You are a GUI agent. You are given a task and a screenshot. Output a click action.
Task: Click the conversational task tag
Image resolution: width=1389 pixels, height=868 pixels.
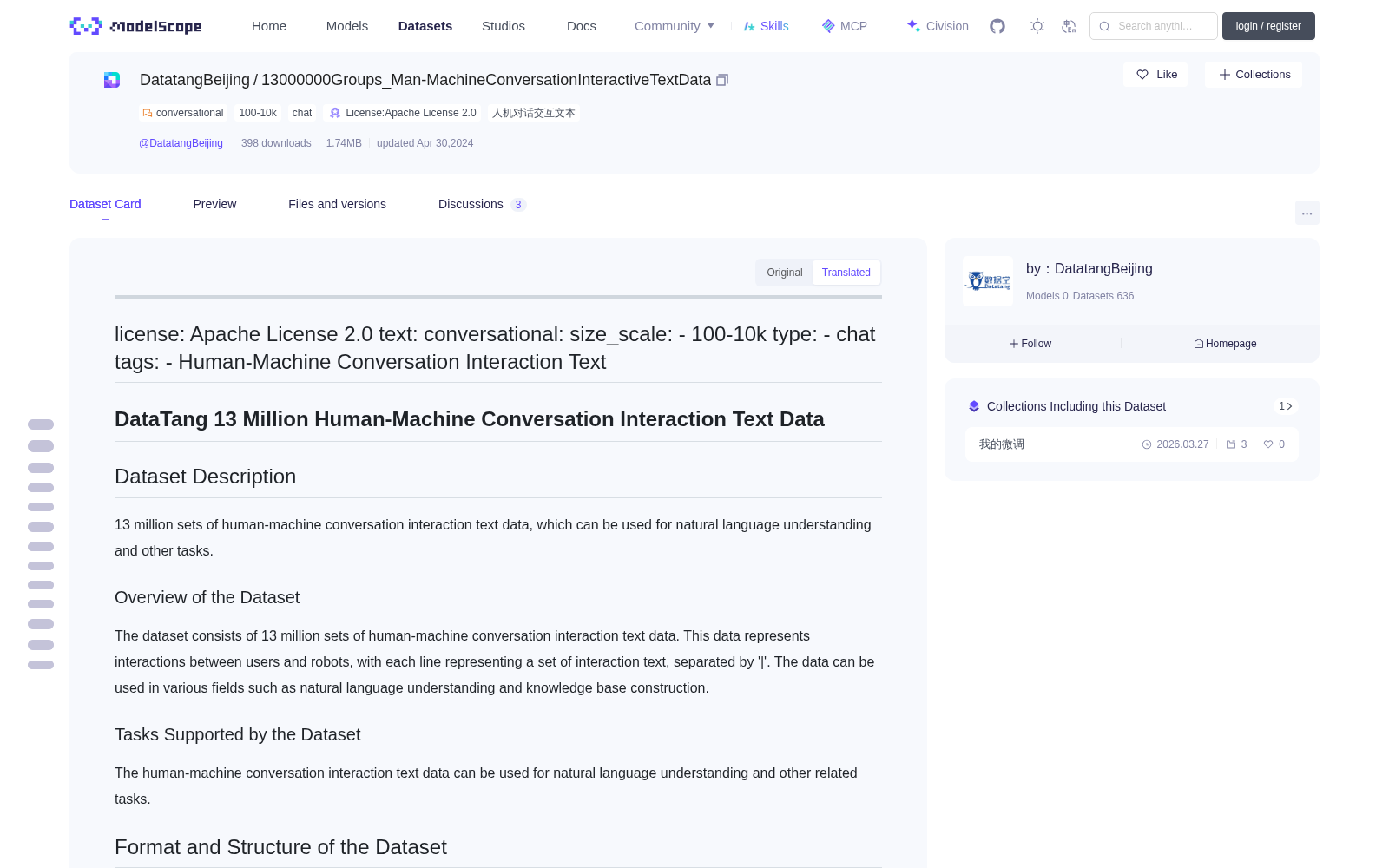(183, 113)
